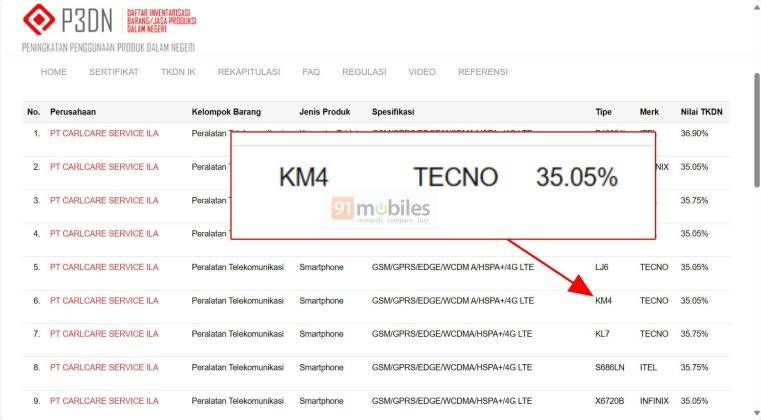This screenshot has height=420, width=761.
Task: Click the specification text in row 9
Action: 452,401
